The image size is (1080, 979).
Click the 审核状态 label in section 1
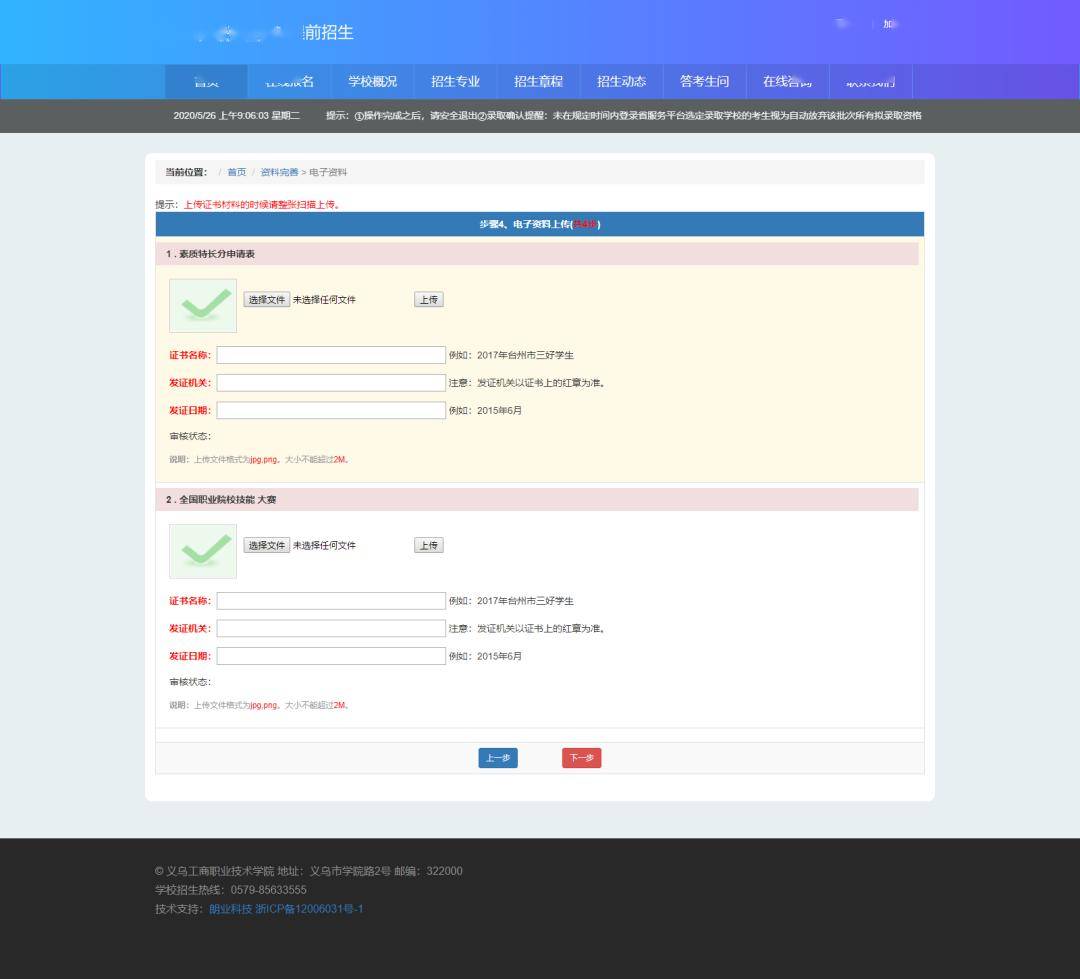190,436
